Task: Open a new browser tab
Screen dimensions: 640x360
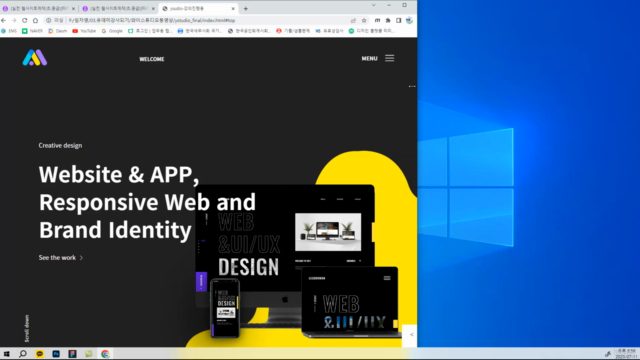Action: [246, 9]
